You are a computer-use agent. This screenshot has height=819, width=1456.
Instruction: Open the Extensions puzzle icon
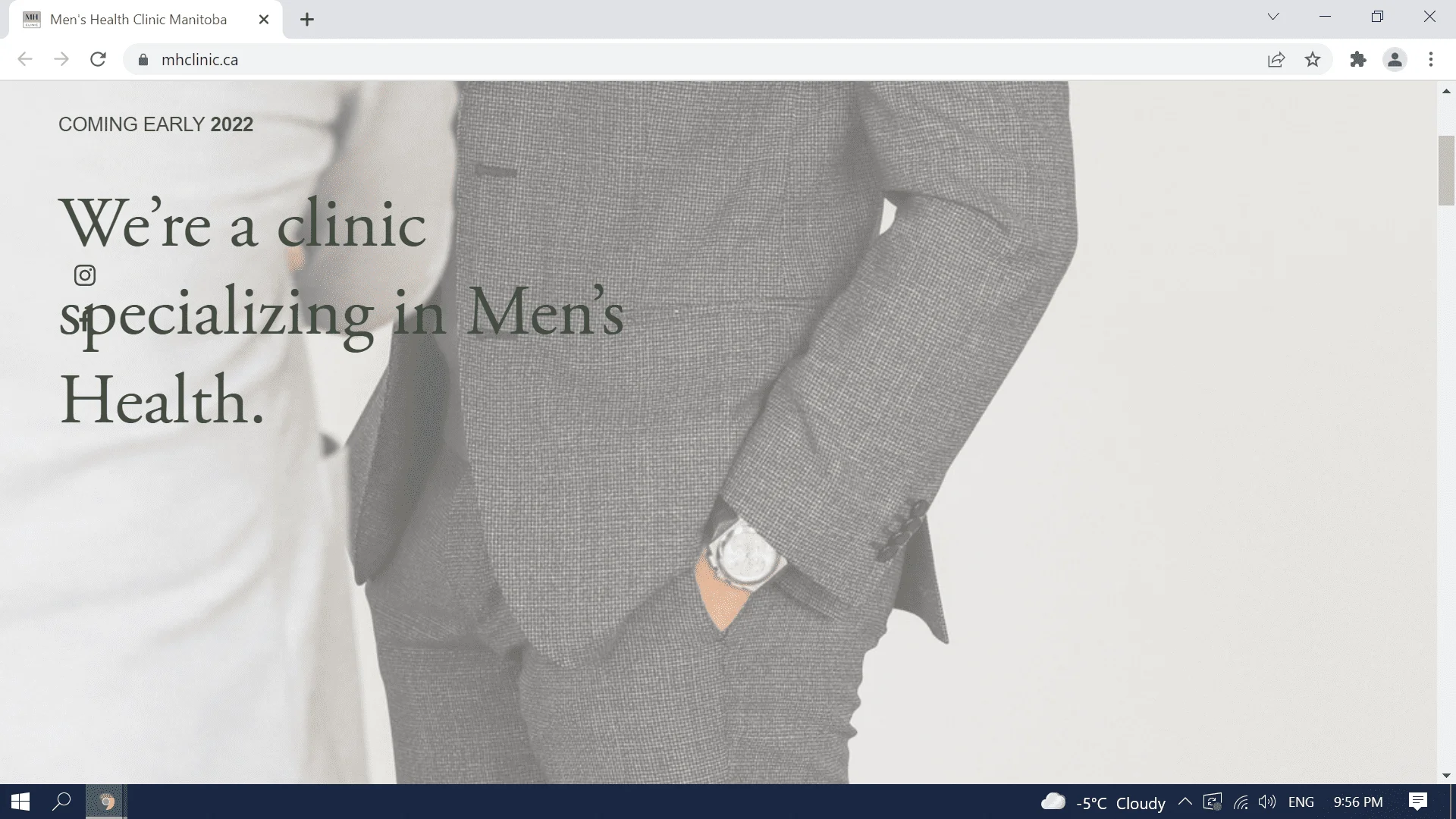(x=1358, y=59)
